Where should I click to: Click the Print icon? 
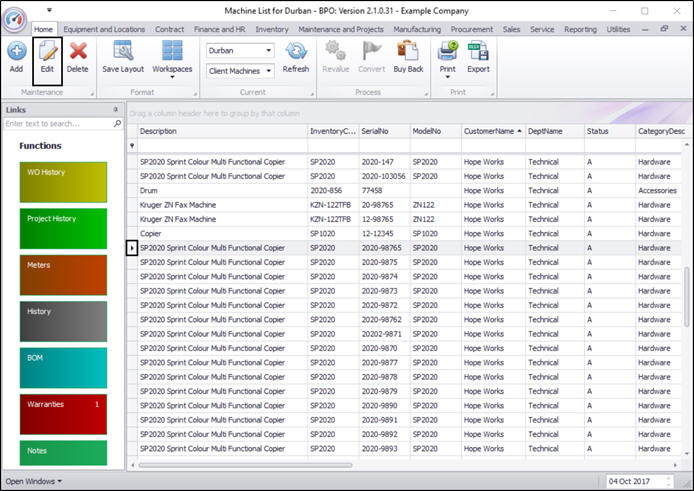[x=447, y=56]
